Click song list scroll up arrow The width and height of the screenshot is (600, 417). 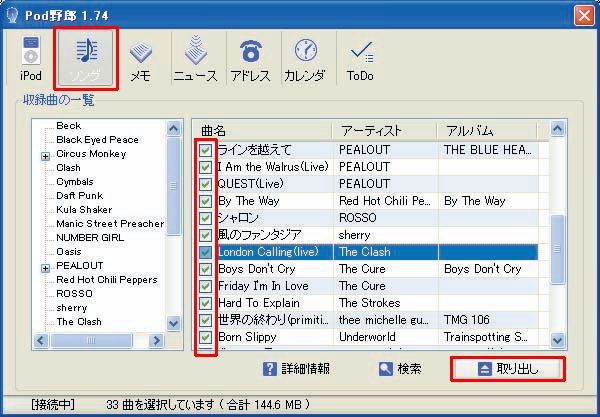point(558,129)
